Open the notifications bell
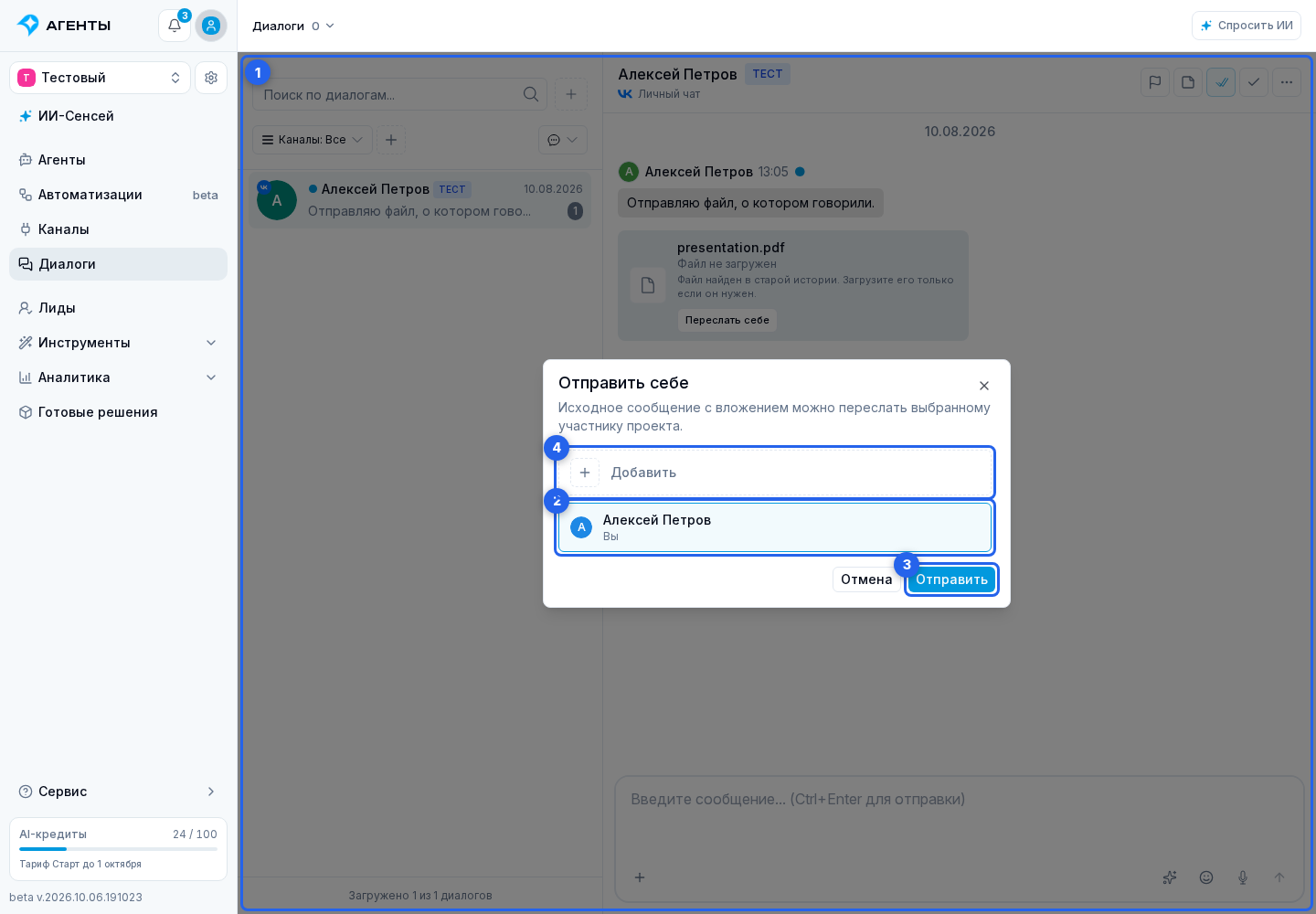Viewport: 1316px width, 914px height. [x=175, y=26]
